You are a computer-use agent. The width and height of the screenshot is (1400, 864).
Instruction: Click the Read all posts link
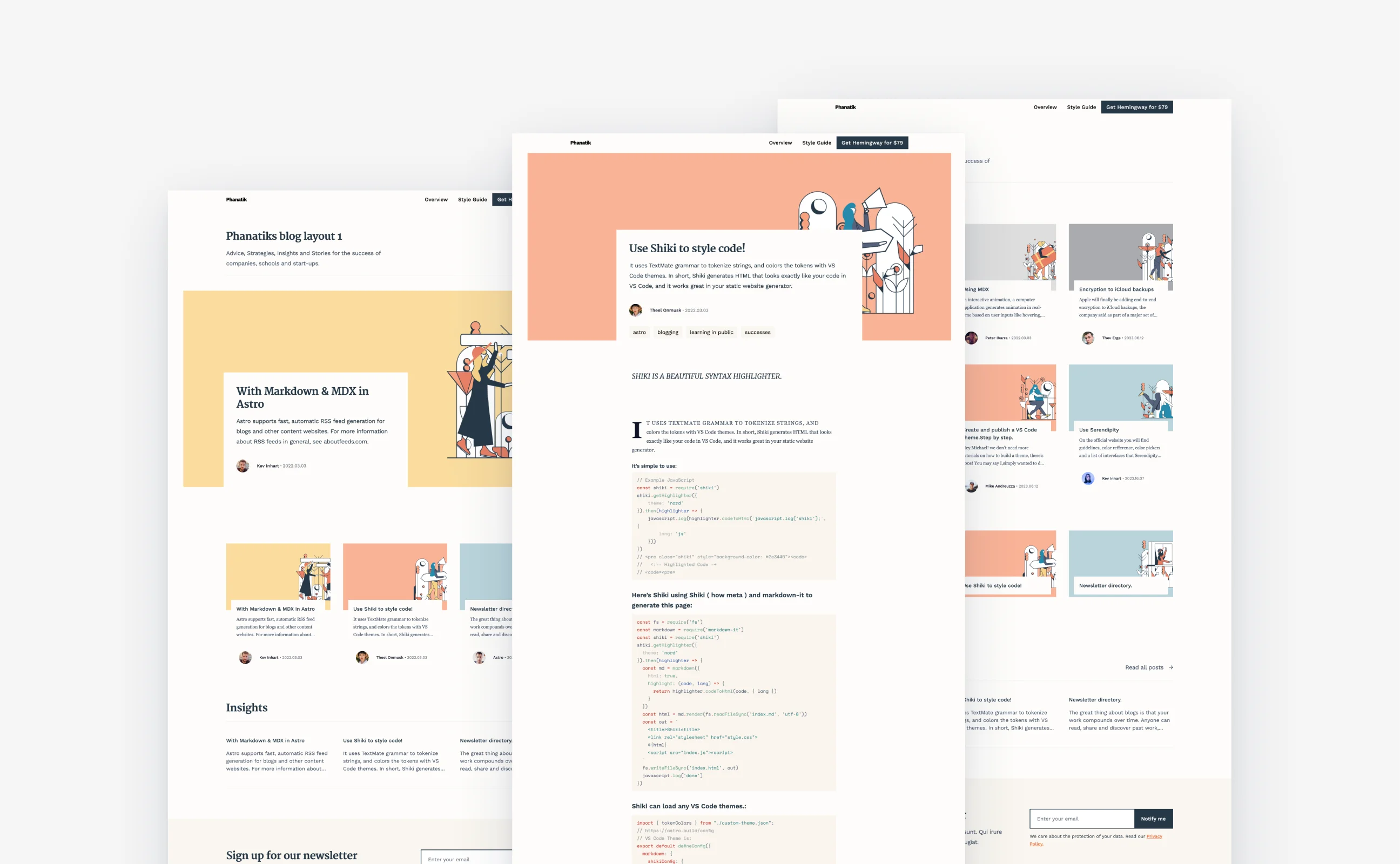pos(1143,667)
